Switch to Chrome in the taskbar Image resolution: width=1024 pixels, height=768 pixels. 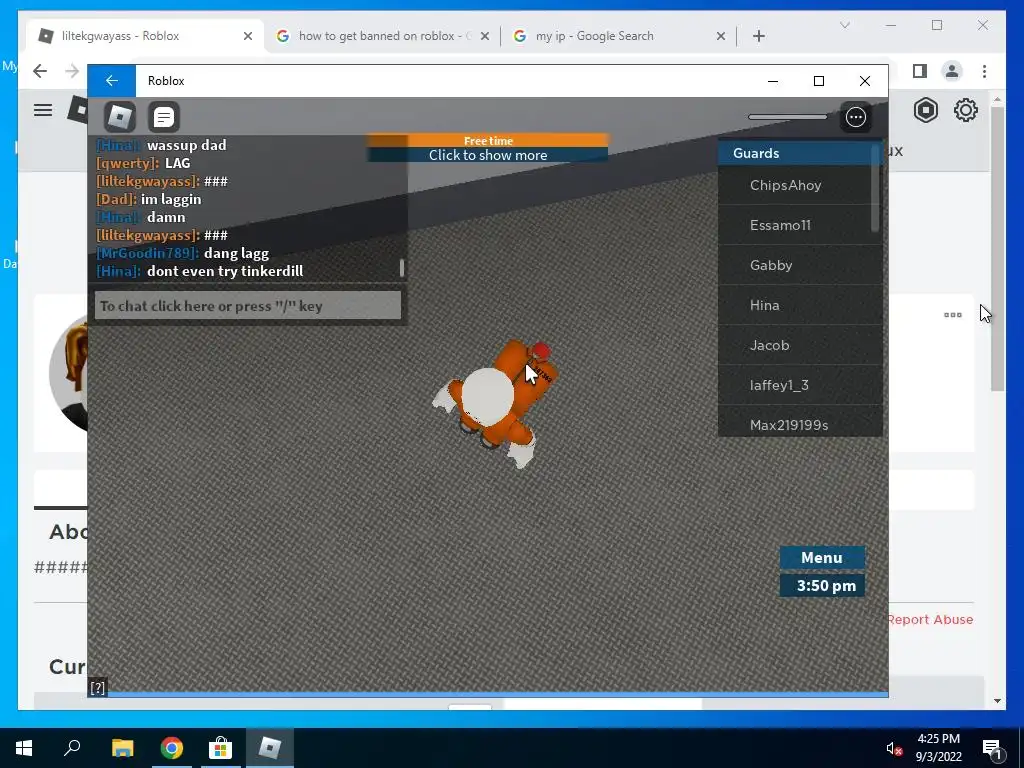coord(172,748)
